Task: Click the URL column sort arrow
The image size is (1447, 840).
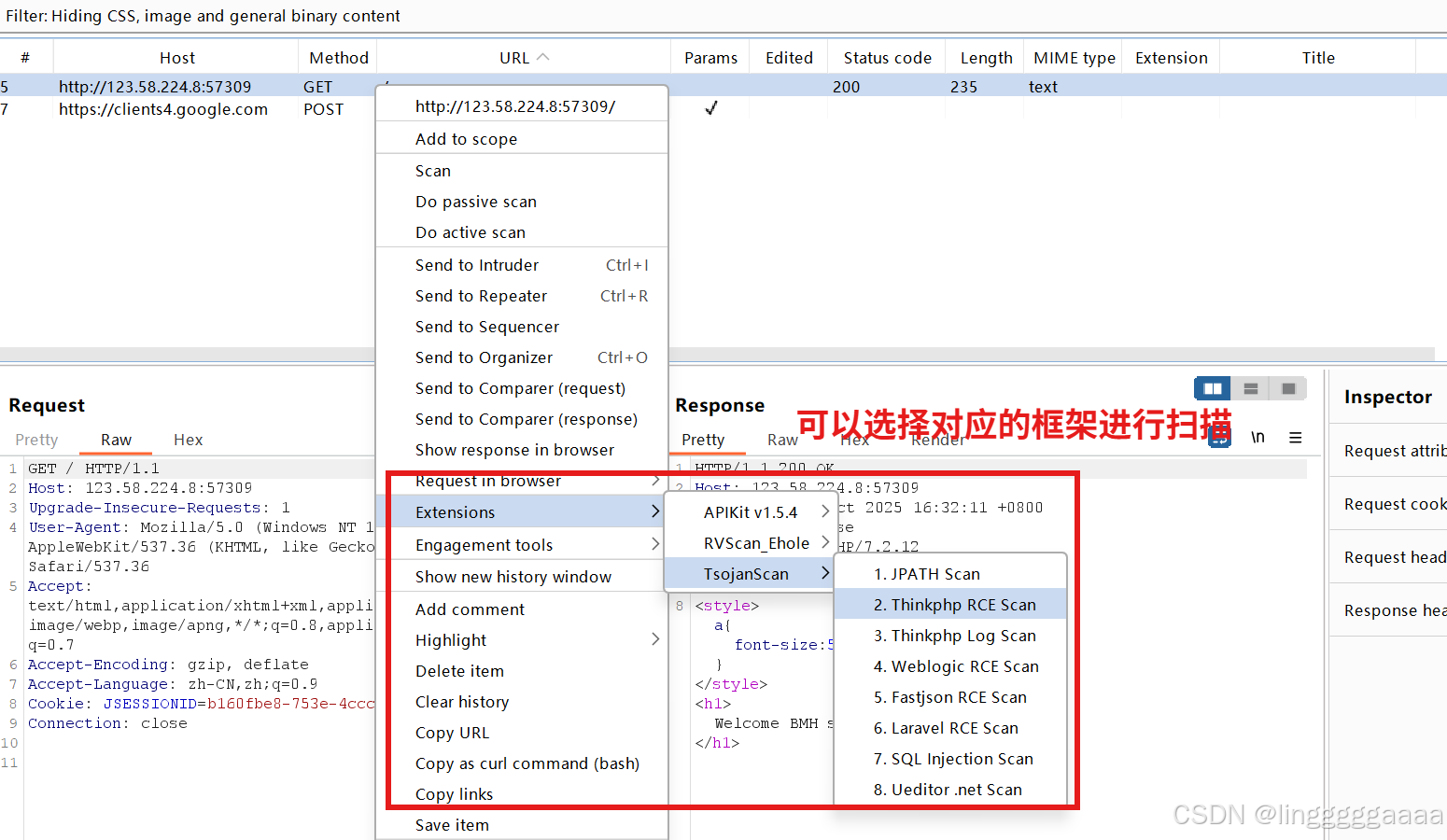Action: (543, 57)
